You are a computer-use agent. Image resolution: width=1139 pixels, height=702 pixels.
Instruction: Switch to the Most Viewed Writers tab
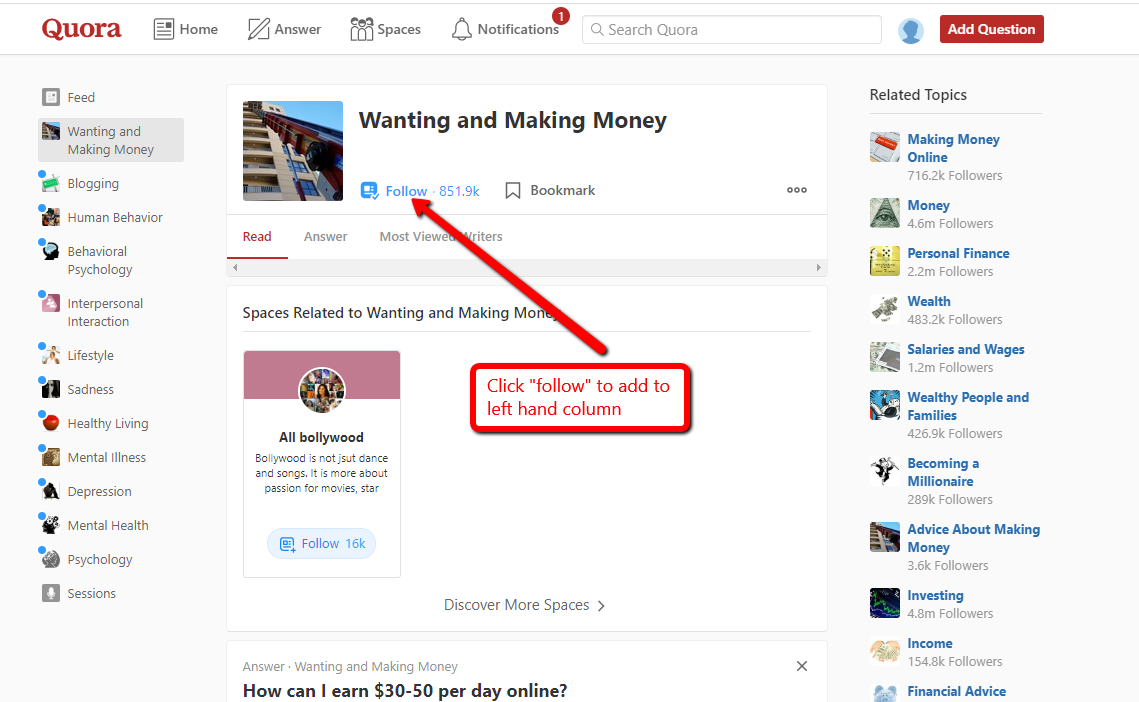click(441, 236)
